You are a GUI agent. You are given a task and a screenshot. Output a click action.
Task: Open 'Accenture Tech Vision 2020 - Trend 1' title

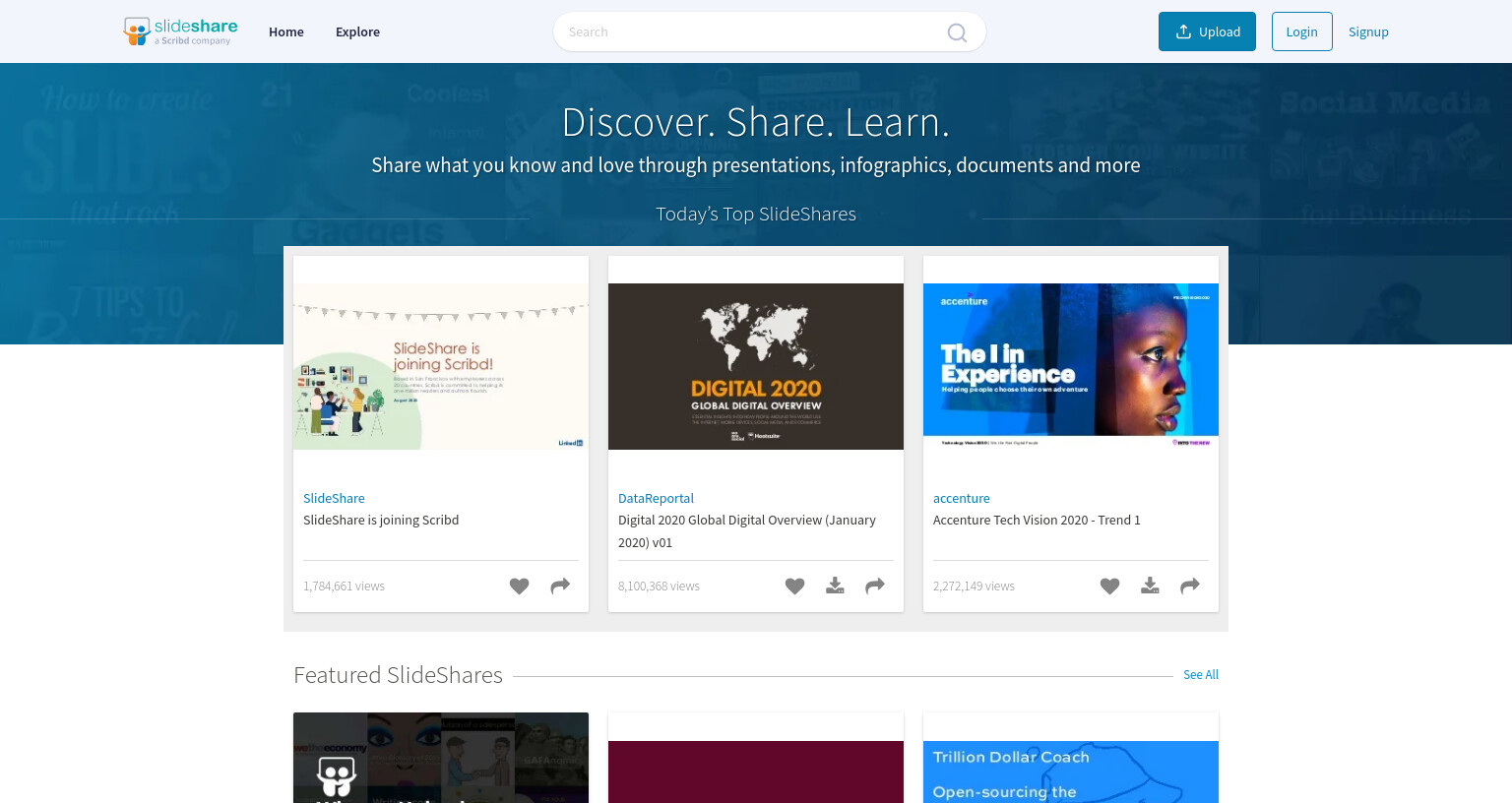click(x=1037, y=520)
